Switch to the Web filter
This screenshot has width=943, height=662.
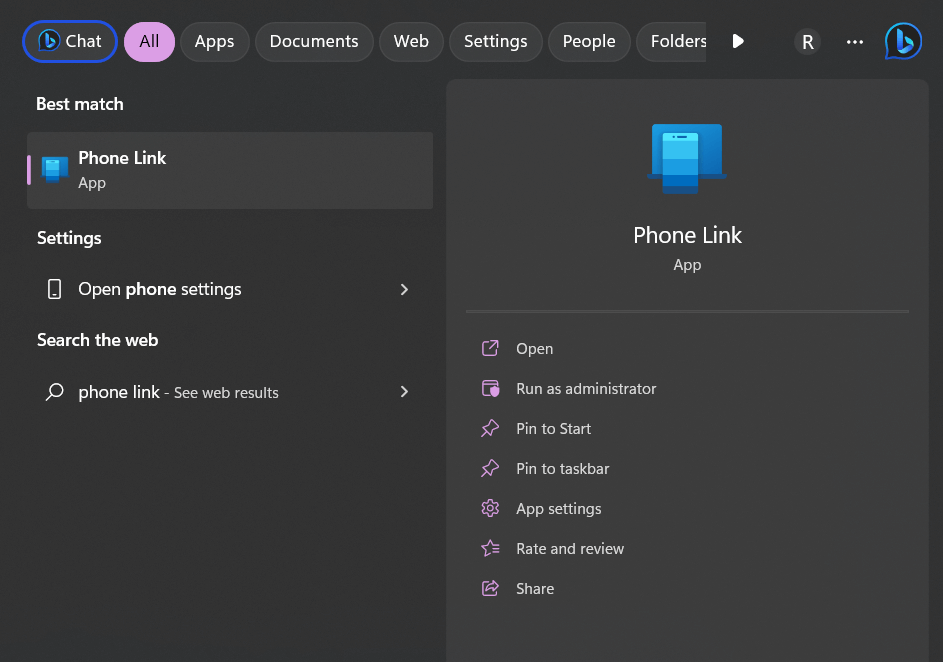point(411,41)
